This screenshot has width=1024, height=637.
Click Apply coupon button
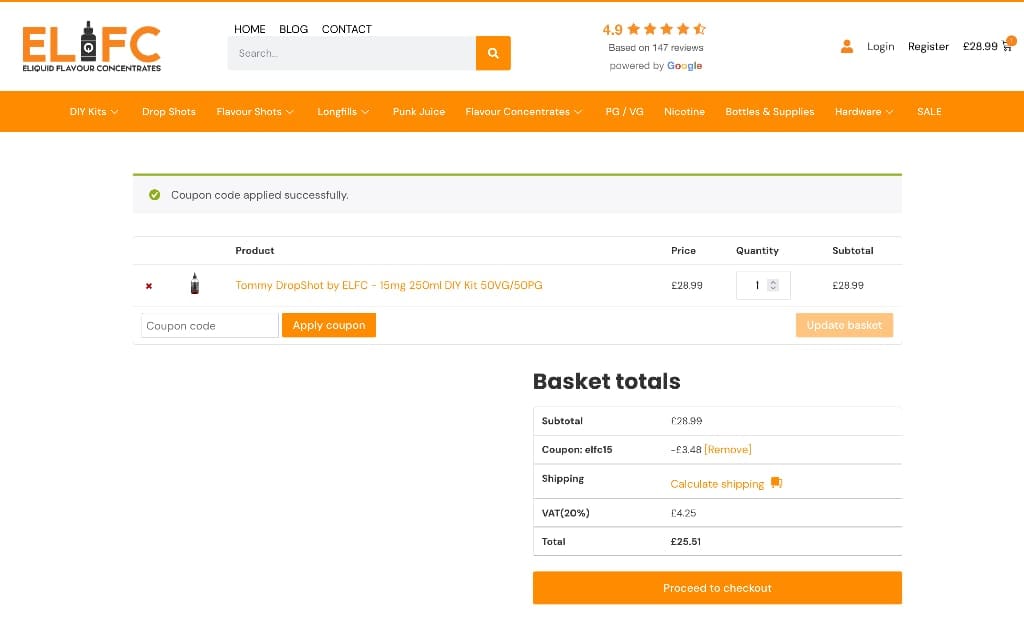tap(328, 325)
